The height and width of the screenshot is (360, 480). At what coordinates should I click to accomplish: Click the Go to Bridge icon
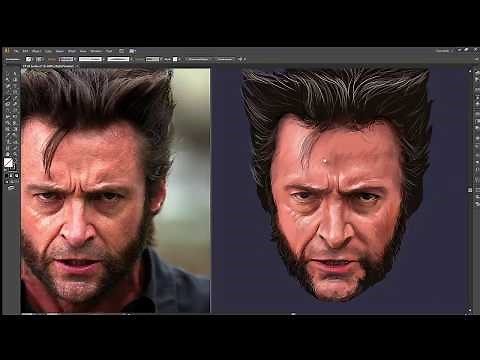click(122, 51)
